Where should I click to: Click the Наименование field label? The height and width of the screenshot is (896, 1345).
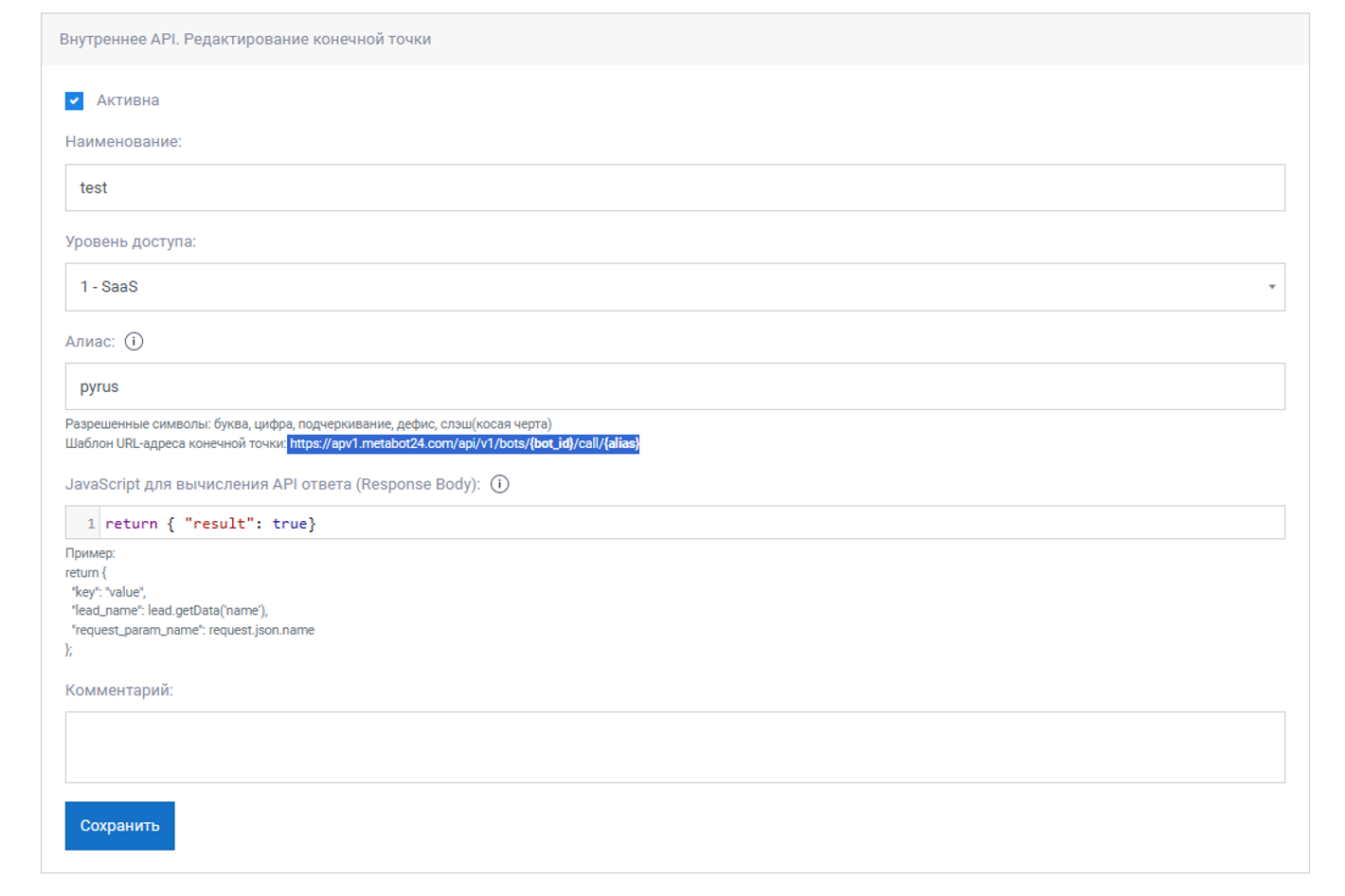point(123,141)
